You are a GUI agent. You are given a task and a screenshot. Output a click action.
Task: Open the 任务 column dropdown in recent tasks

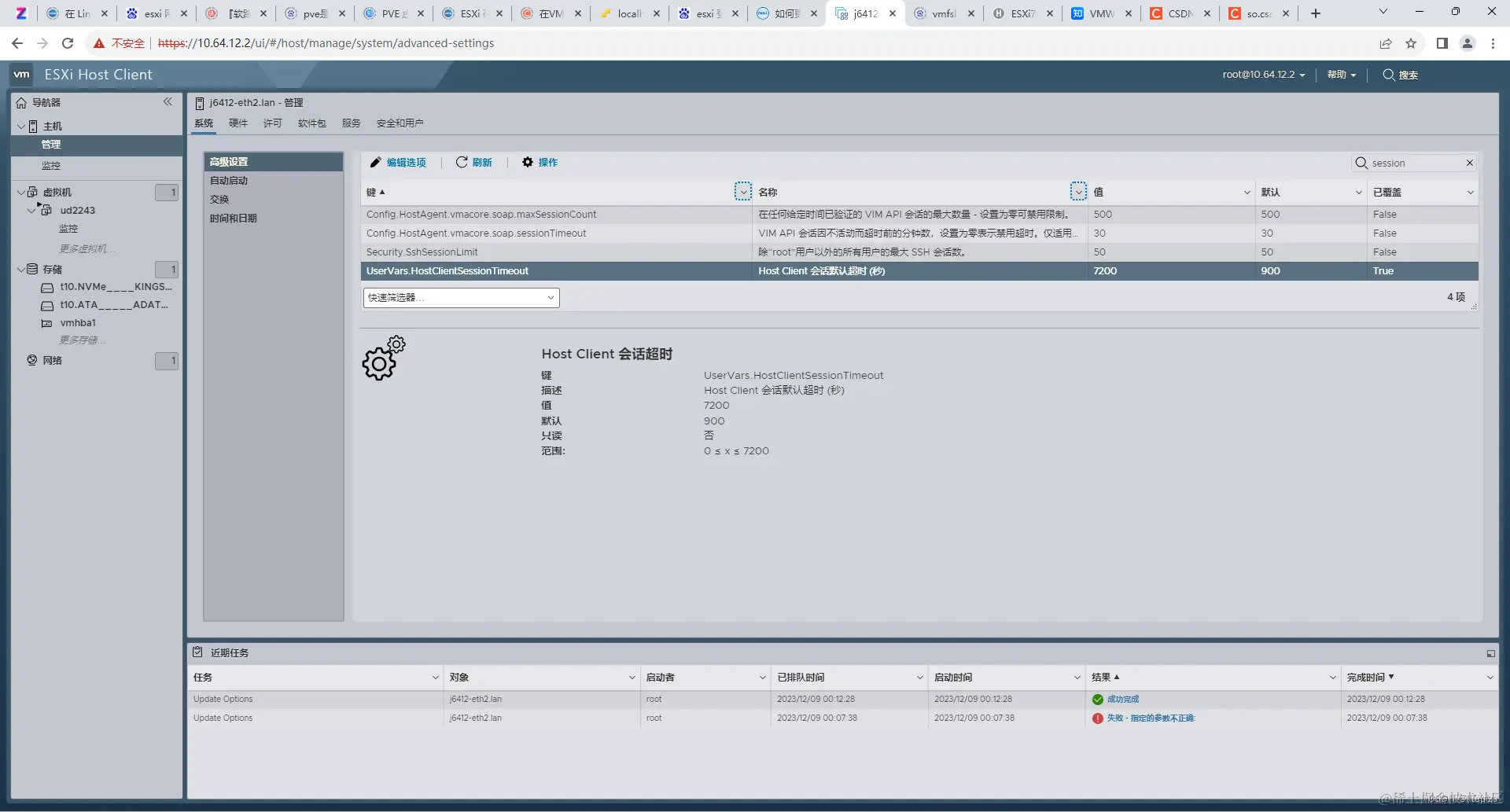click(435, 678)
